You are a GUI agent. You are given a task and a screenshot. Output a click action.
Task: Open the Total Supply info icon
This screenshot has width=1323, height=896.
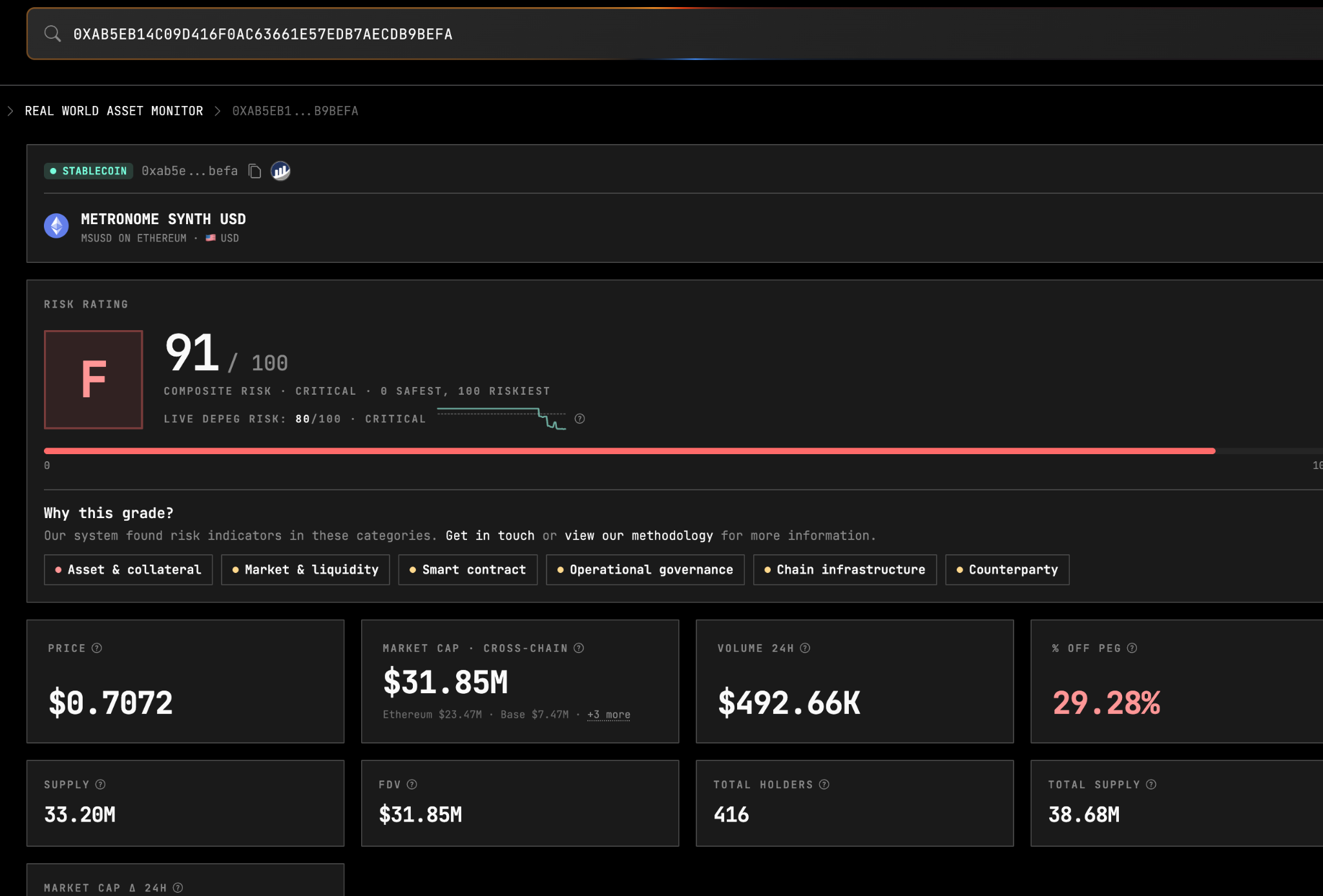[1151, 784]
